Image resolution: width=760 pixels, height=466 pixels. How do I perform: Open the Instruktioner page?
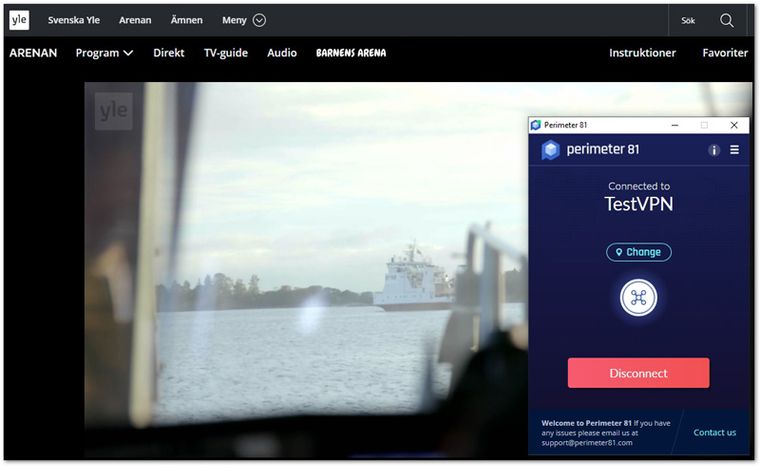tap(642, 53)
